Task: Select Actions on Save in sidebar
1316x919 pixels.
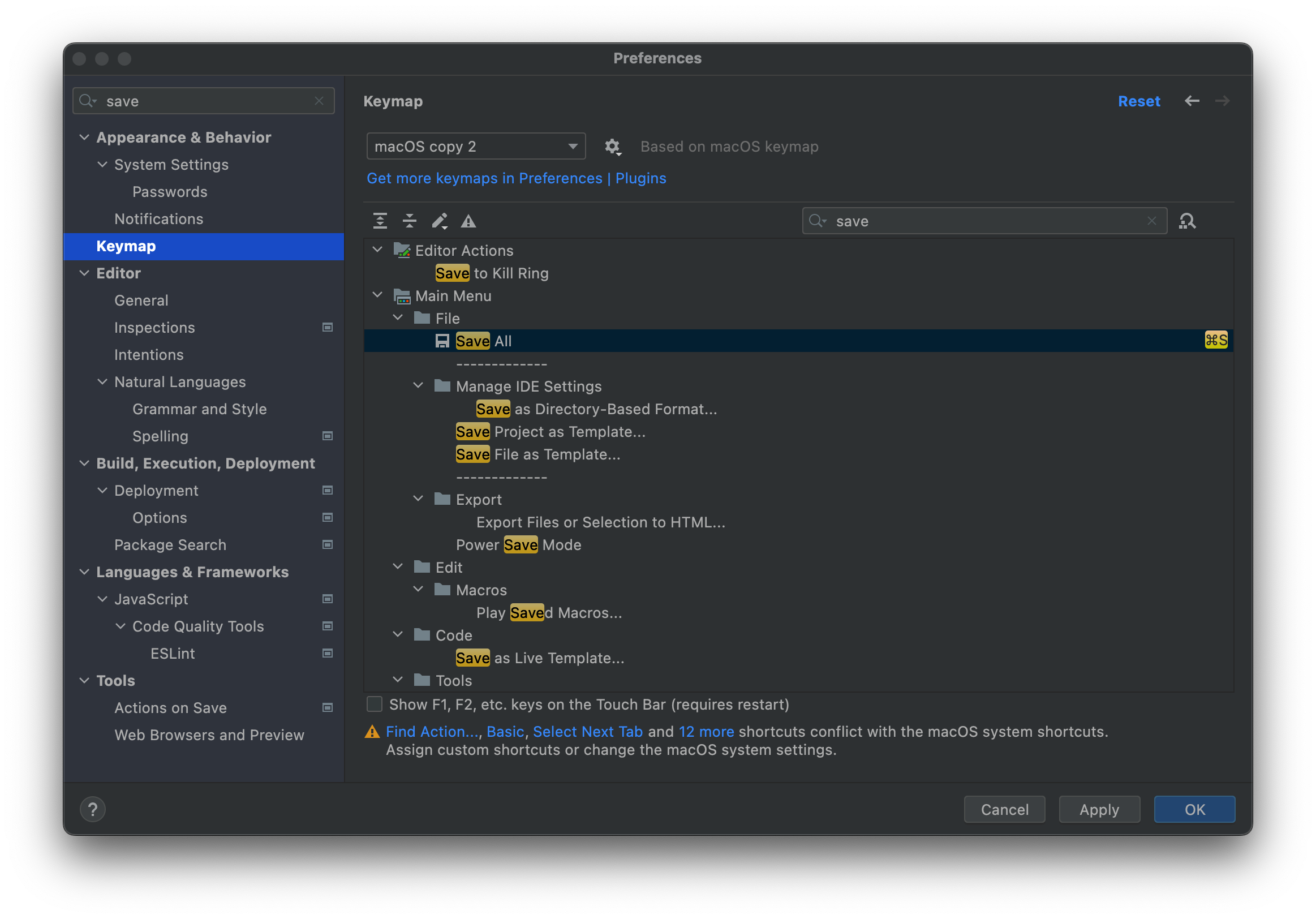Action: 170,707
